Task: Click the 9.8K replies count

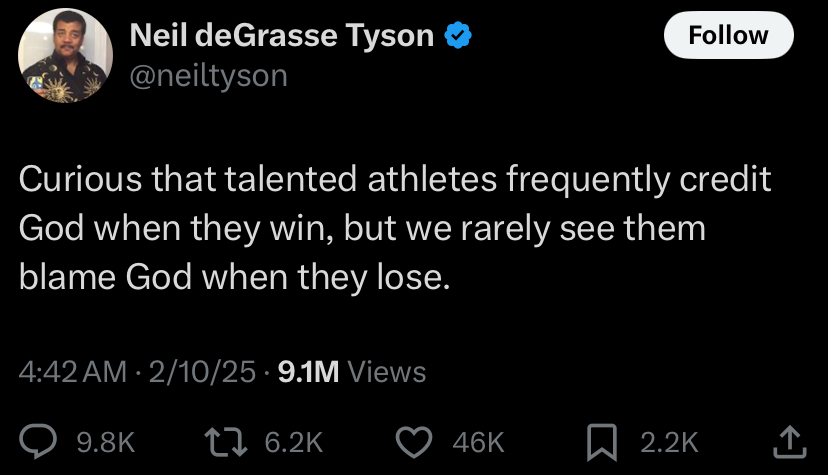Action: pyautogui.click(x=106, y=442)
